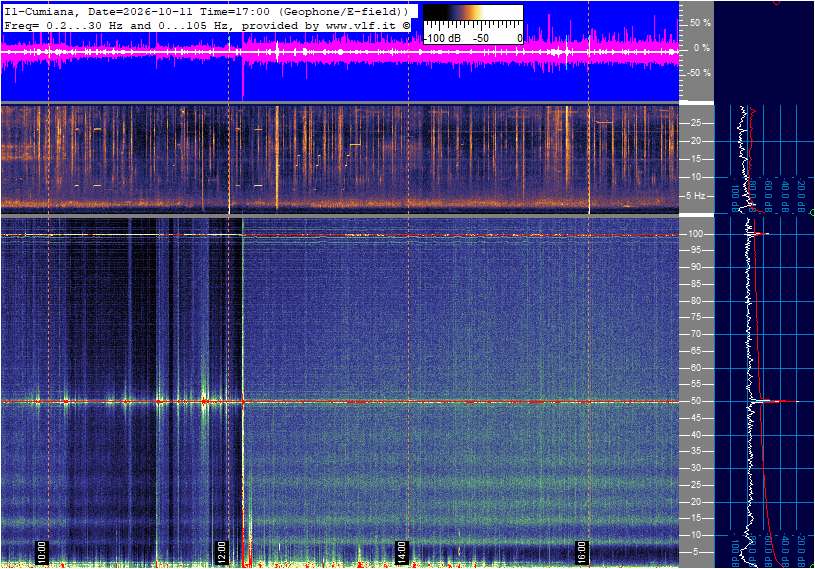Screen dimensions: 815x569
Task: Click the '65' frequency axis label
Action: click(x=695, y=351)
